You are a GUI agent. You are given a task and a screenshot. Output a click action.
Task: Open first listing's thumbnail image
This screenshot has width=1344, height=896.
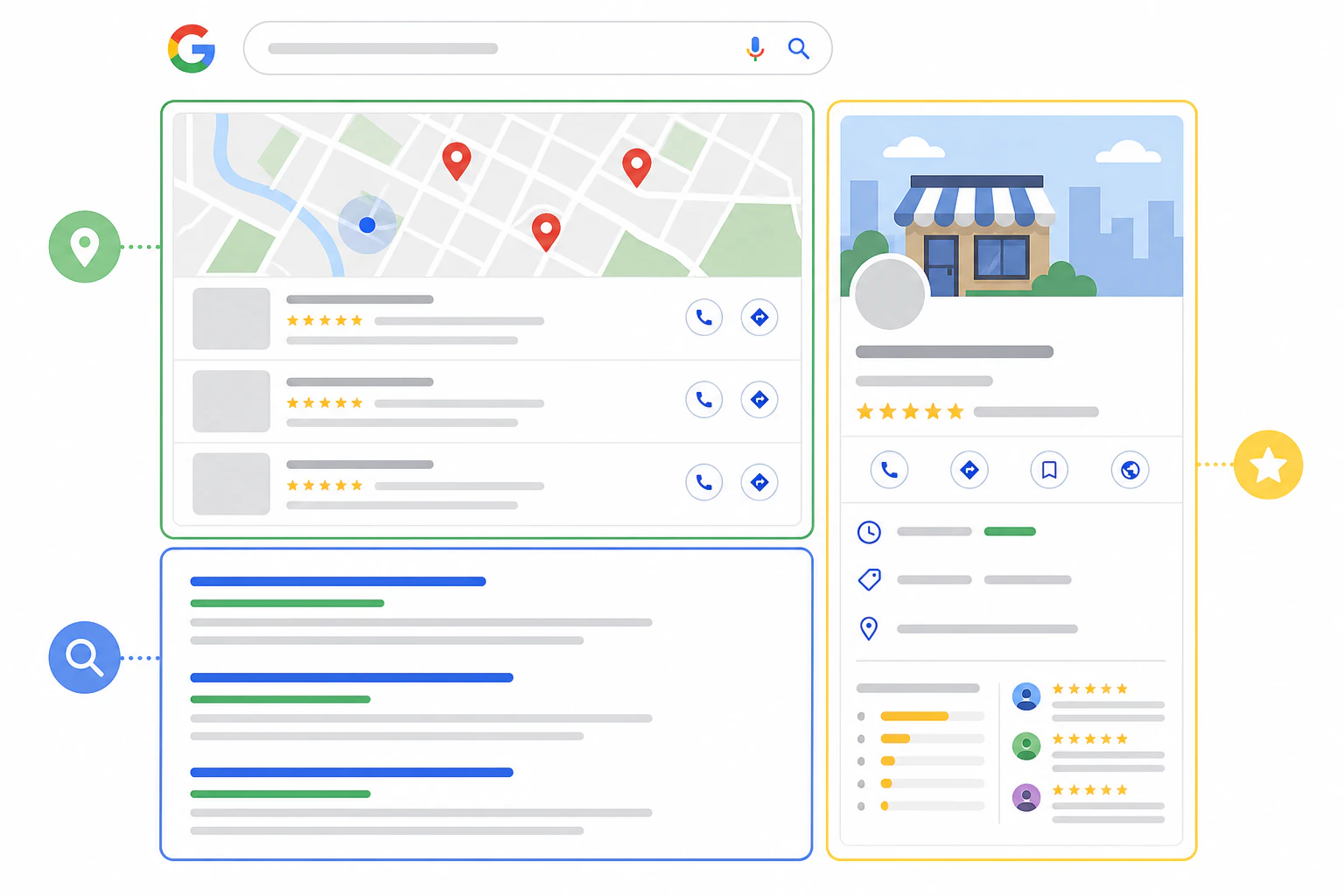click(231, 318)
